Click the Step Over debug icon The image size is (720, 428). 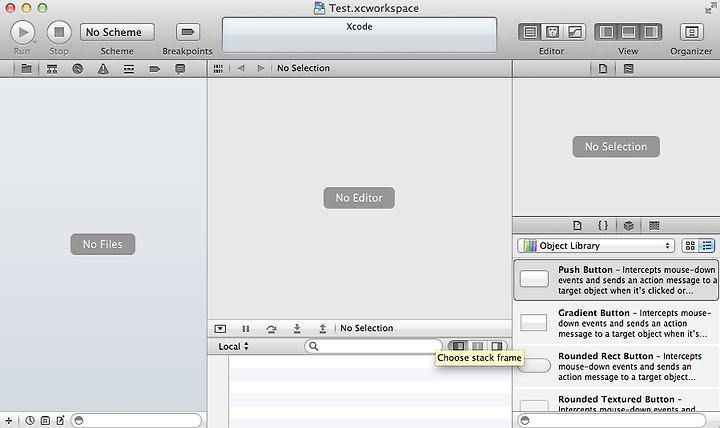(271, 328)
